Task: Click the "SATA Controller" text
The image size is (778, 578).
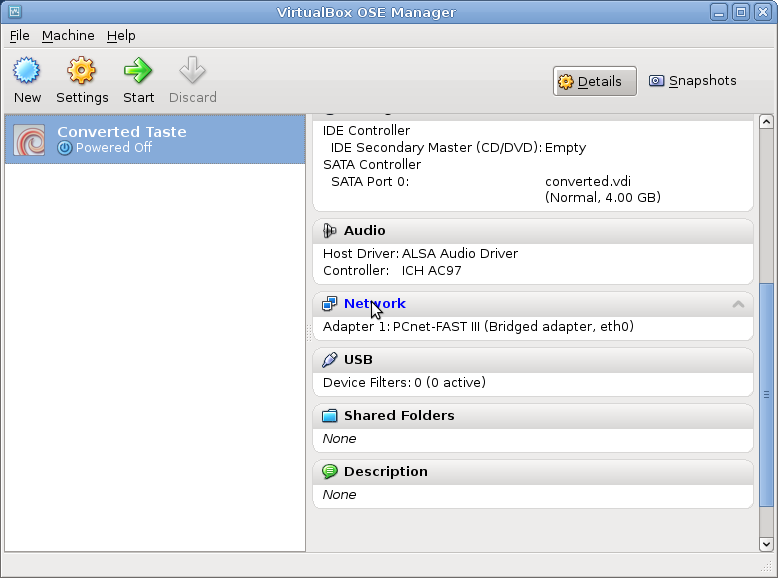Action: point(372,165)
